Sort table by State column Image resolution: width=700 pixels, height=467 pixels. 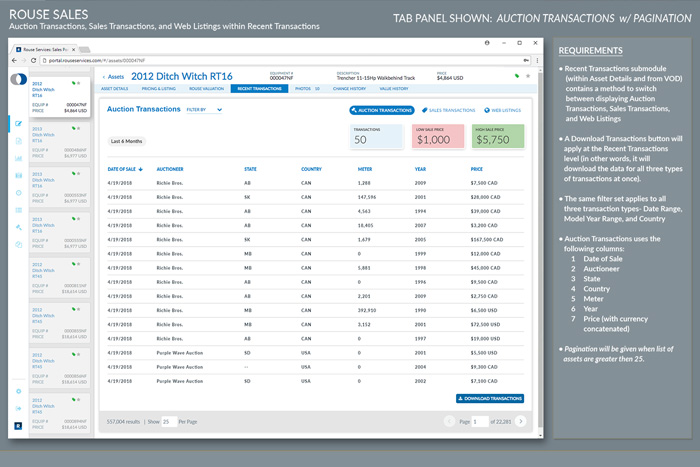pos(250,169)
